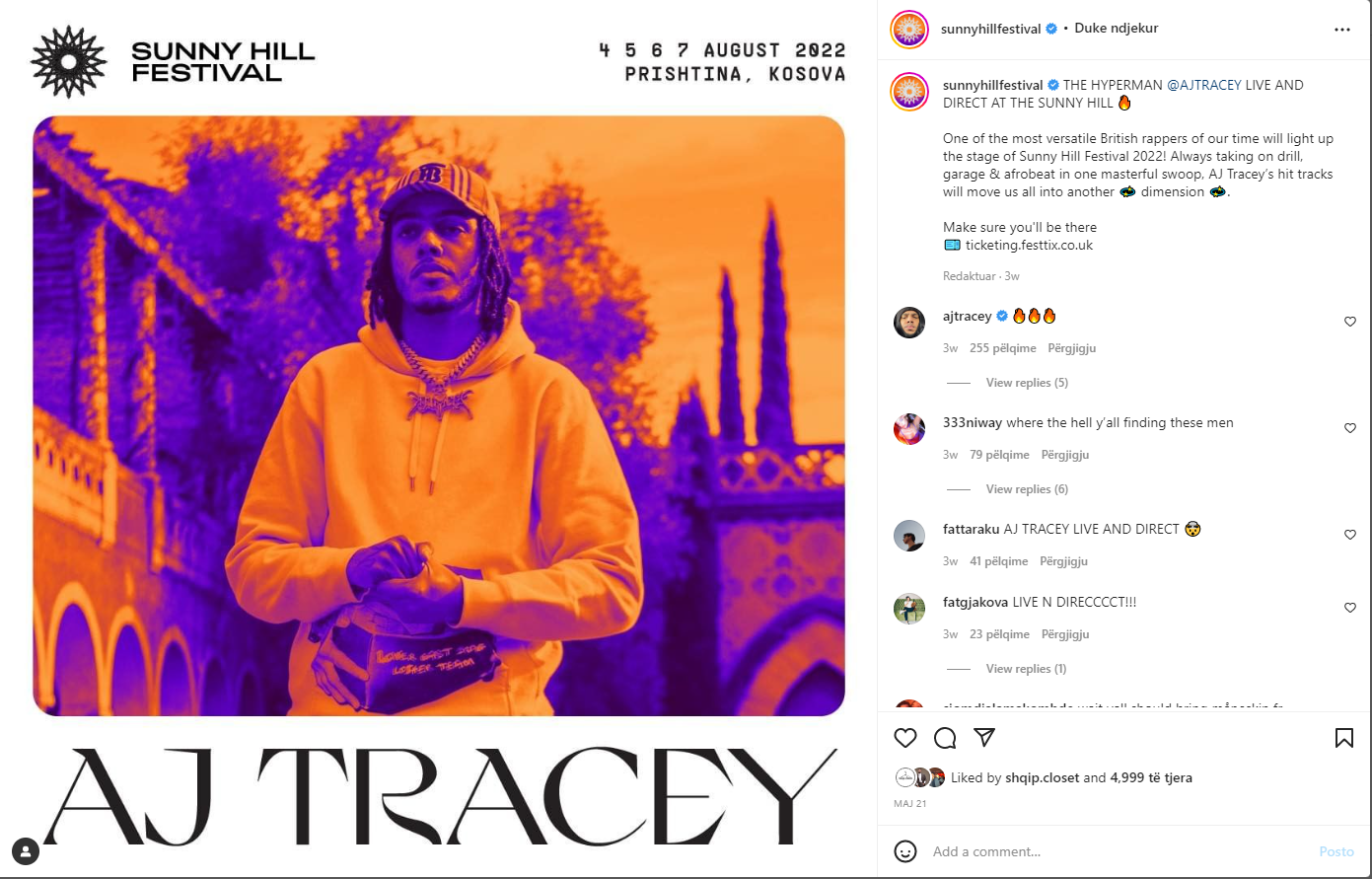Save post with the bookmark icon
The height and width of the screenshot is (879, 1372).
[1343, 738]
